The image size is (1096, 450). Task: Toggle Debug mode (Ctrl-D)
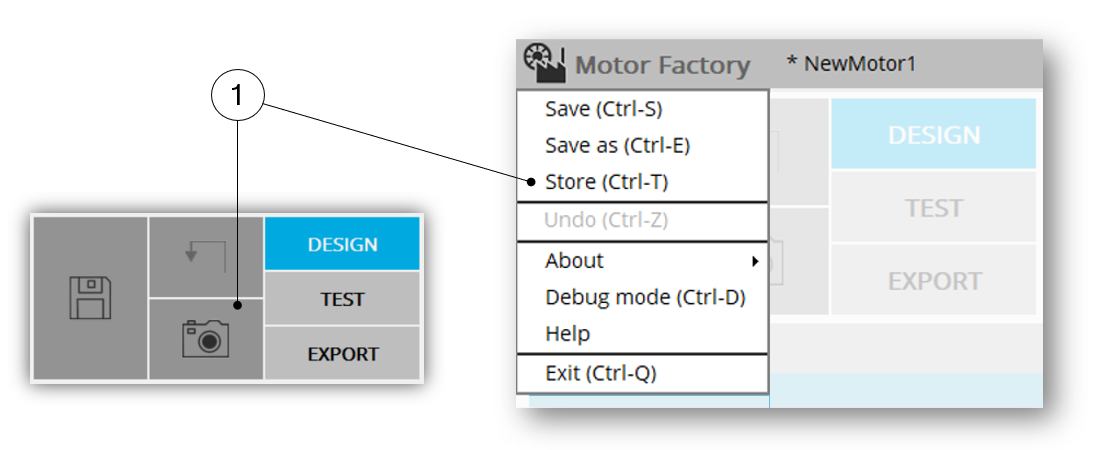point(645,297)
